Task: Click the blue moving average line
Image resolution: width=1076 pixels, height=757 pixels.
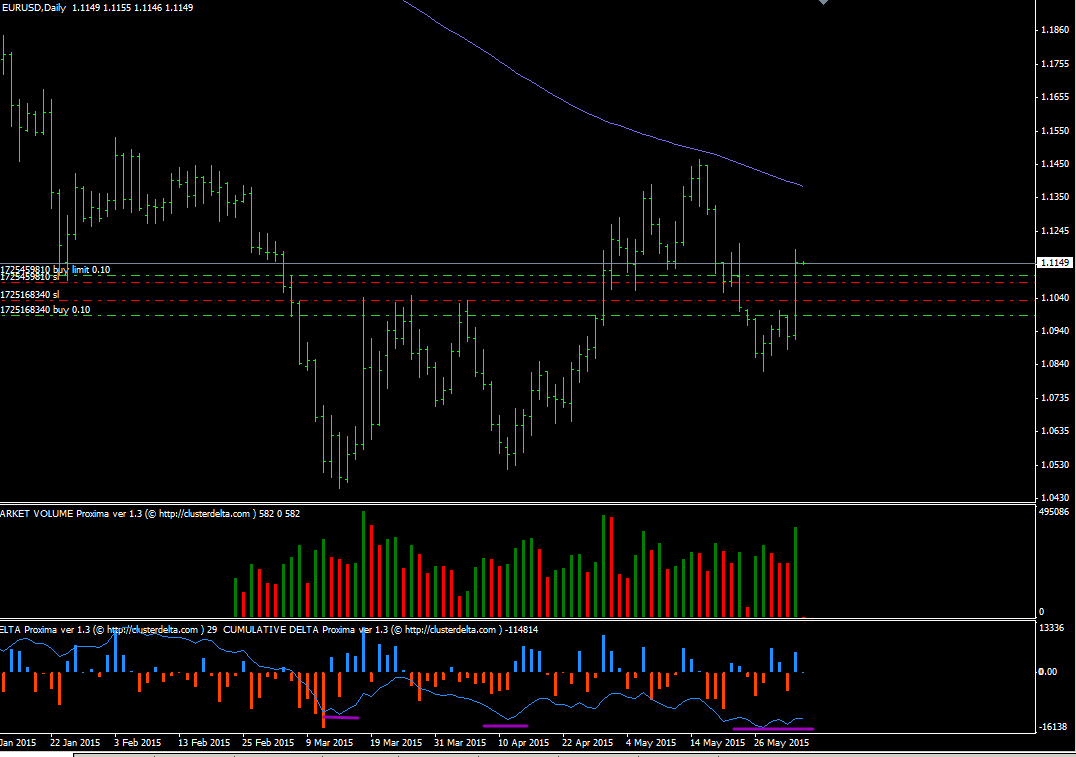Action: [x=600, y=121]
